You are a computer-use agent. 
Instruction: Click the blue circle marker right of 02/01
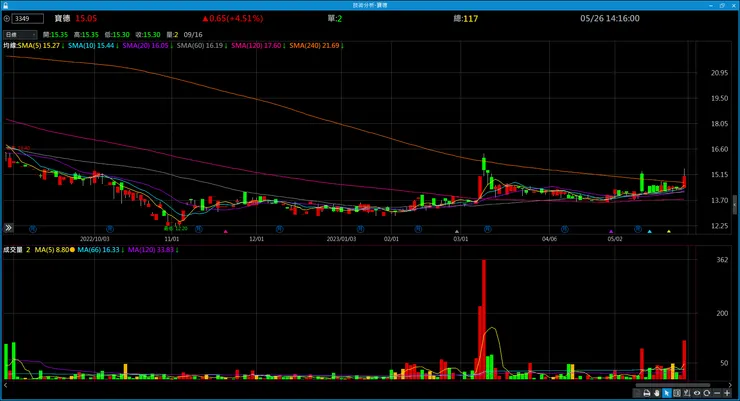[x=418, y=229]
